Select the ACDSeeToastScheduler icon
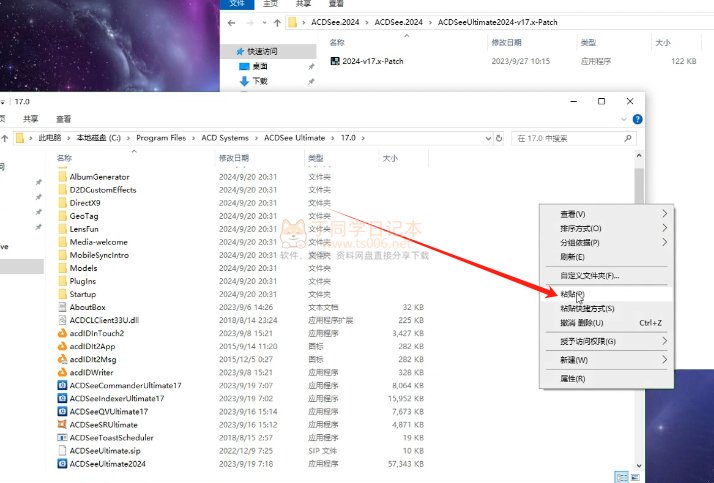 click(x=62, y=438)
